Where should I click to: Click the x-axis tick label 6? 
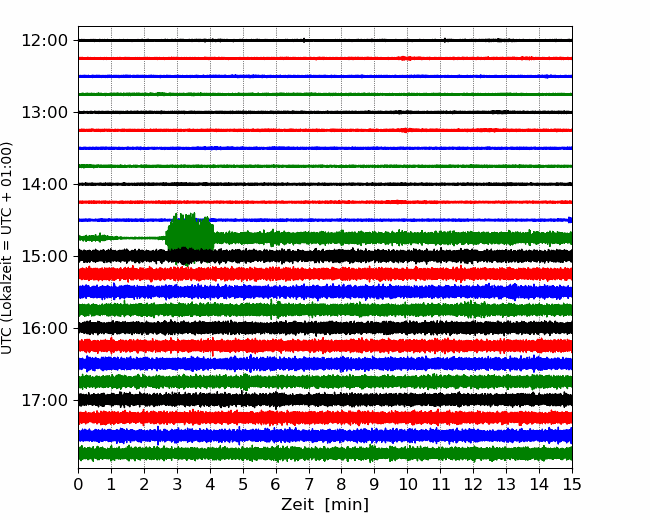[x=276, y=484]
